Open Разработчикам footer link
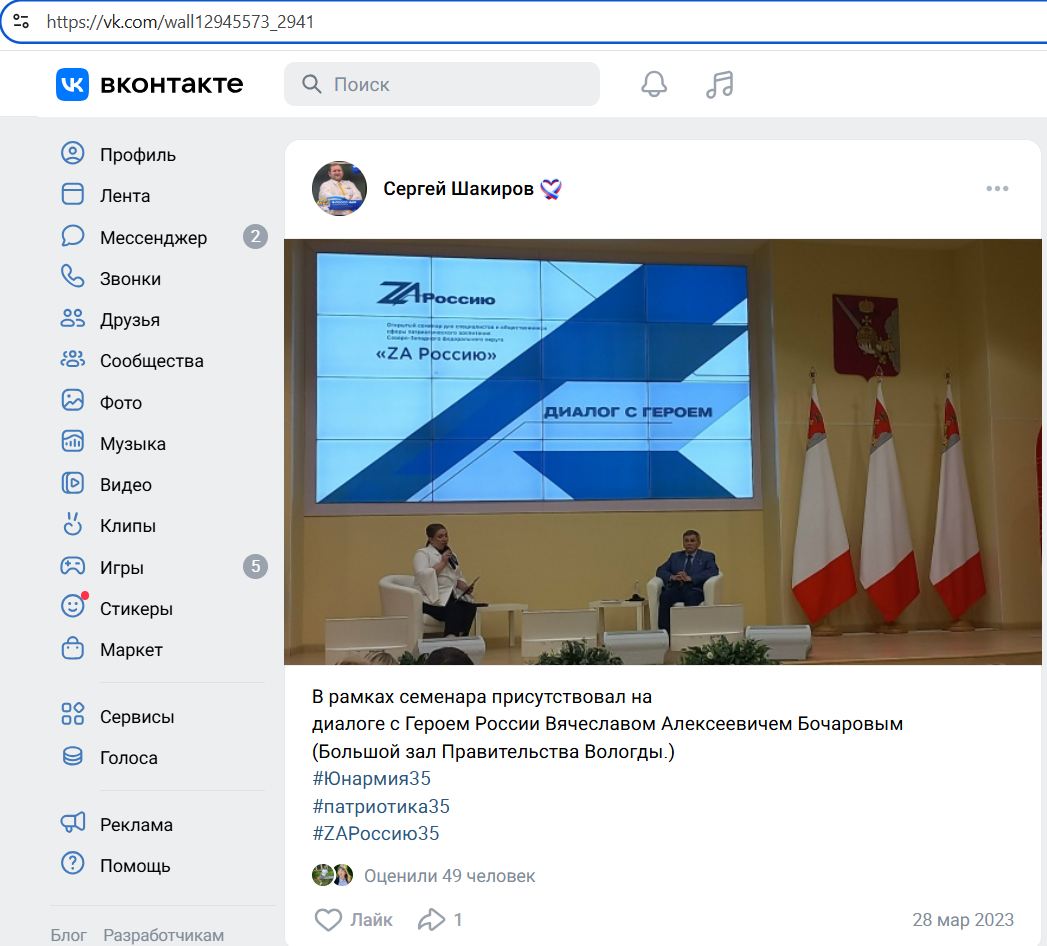Image resolution: width=1047 pixels, height=946 pixels. tap(164, 935)
